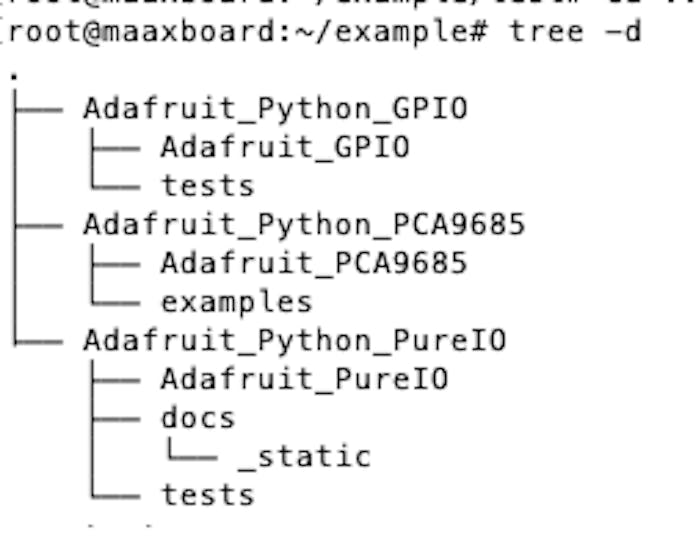
Task: Select the Adafruit_Python_PCA9685 directory line
Action: pos(304,225)
